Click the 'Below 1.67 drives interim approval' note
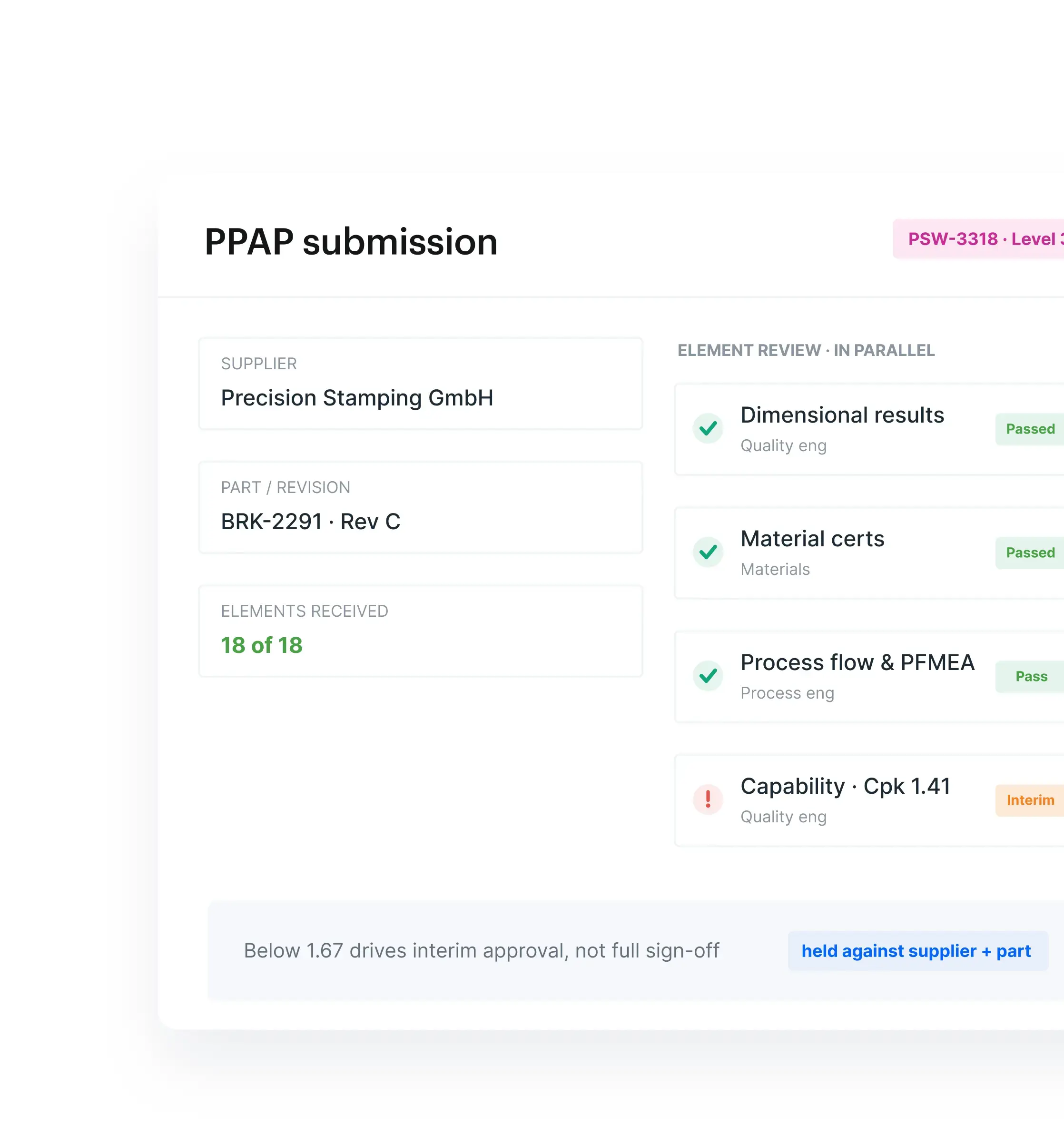The height and width of the screenshot is (1125, 1064). click(482, 951)
